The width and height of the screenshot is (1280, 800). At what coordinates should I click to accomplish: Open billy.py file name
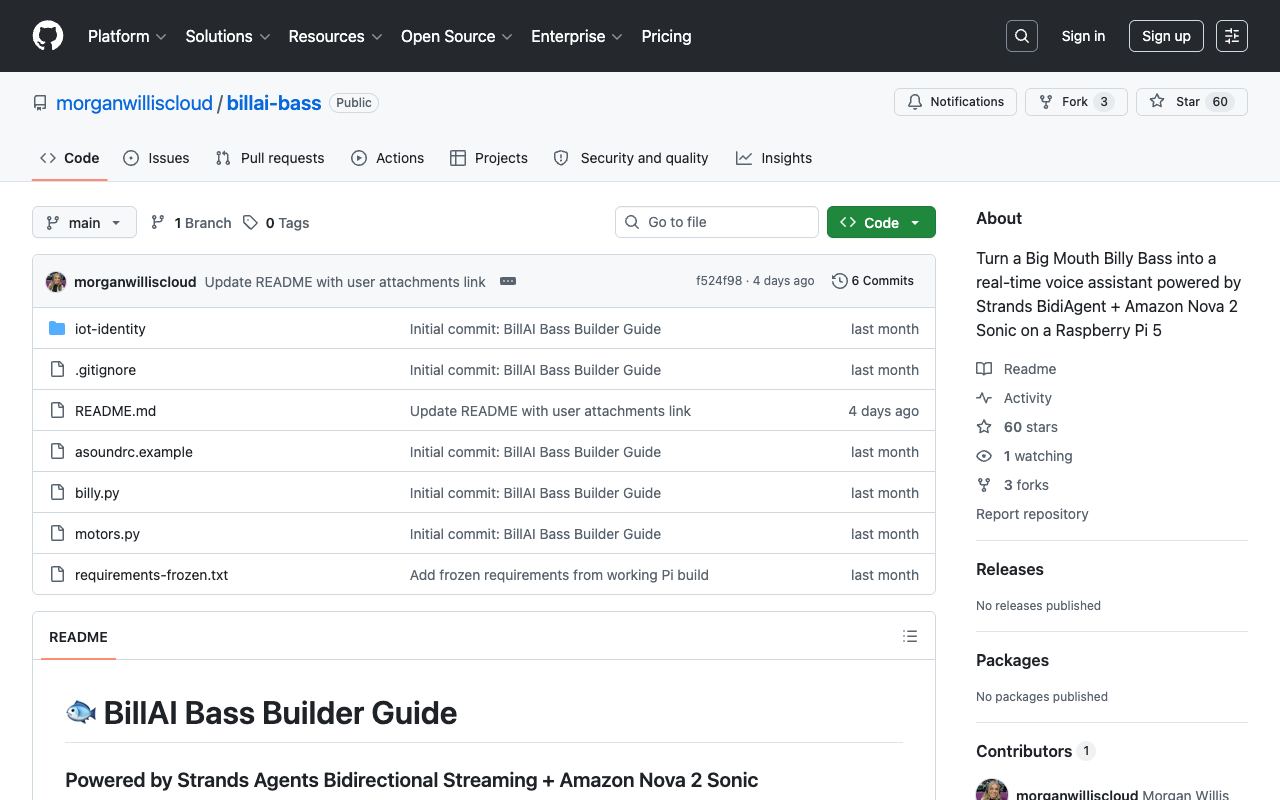click(x=97, y=493)
